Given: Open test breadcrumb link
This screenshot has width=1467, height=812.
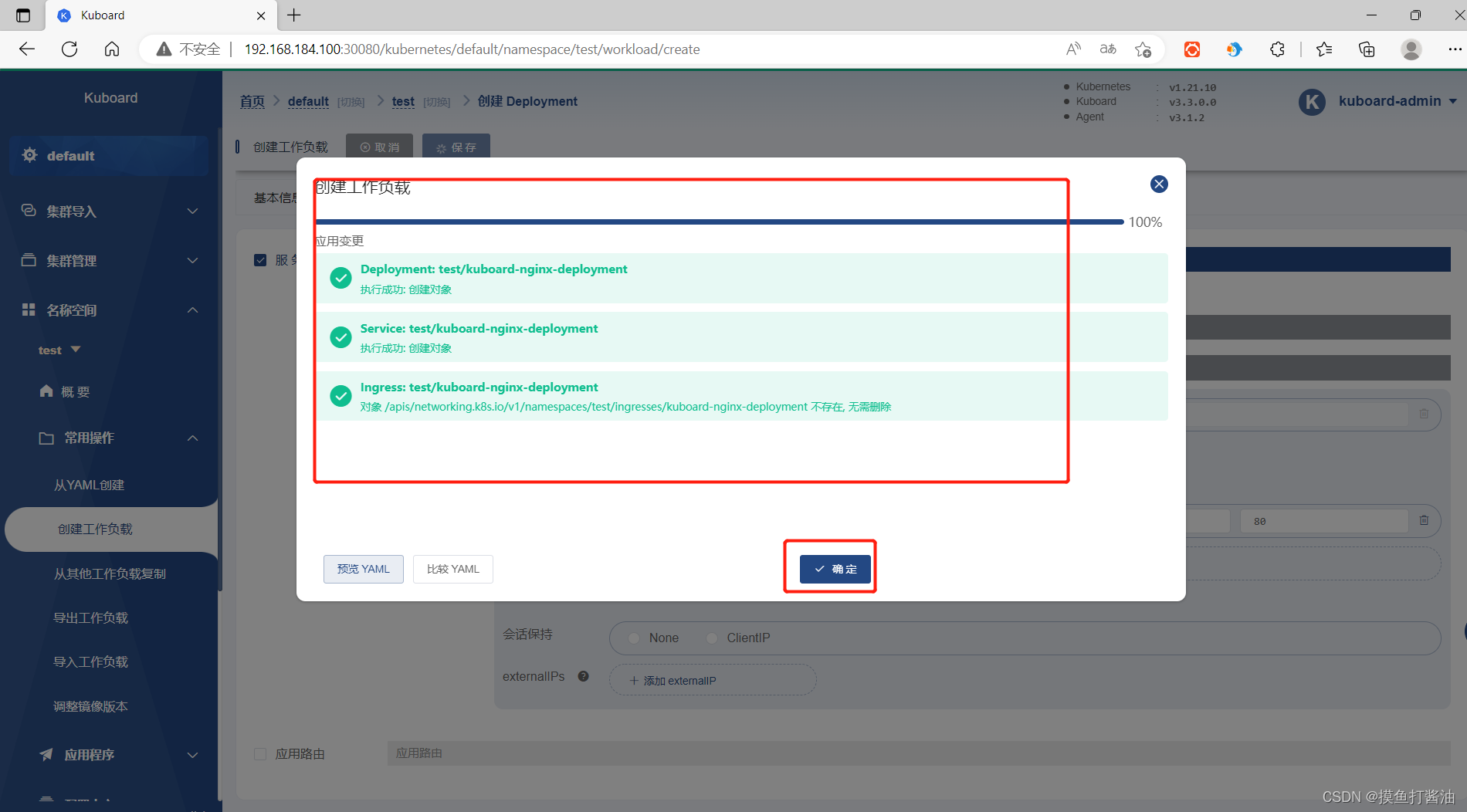Looking at the screenshot, I should tap(403, 101).
